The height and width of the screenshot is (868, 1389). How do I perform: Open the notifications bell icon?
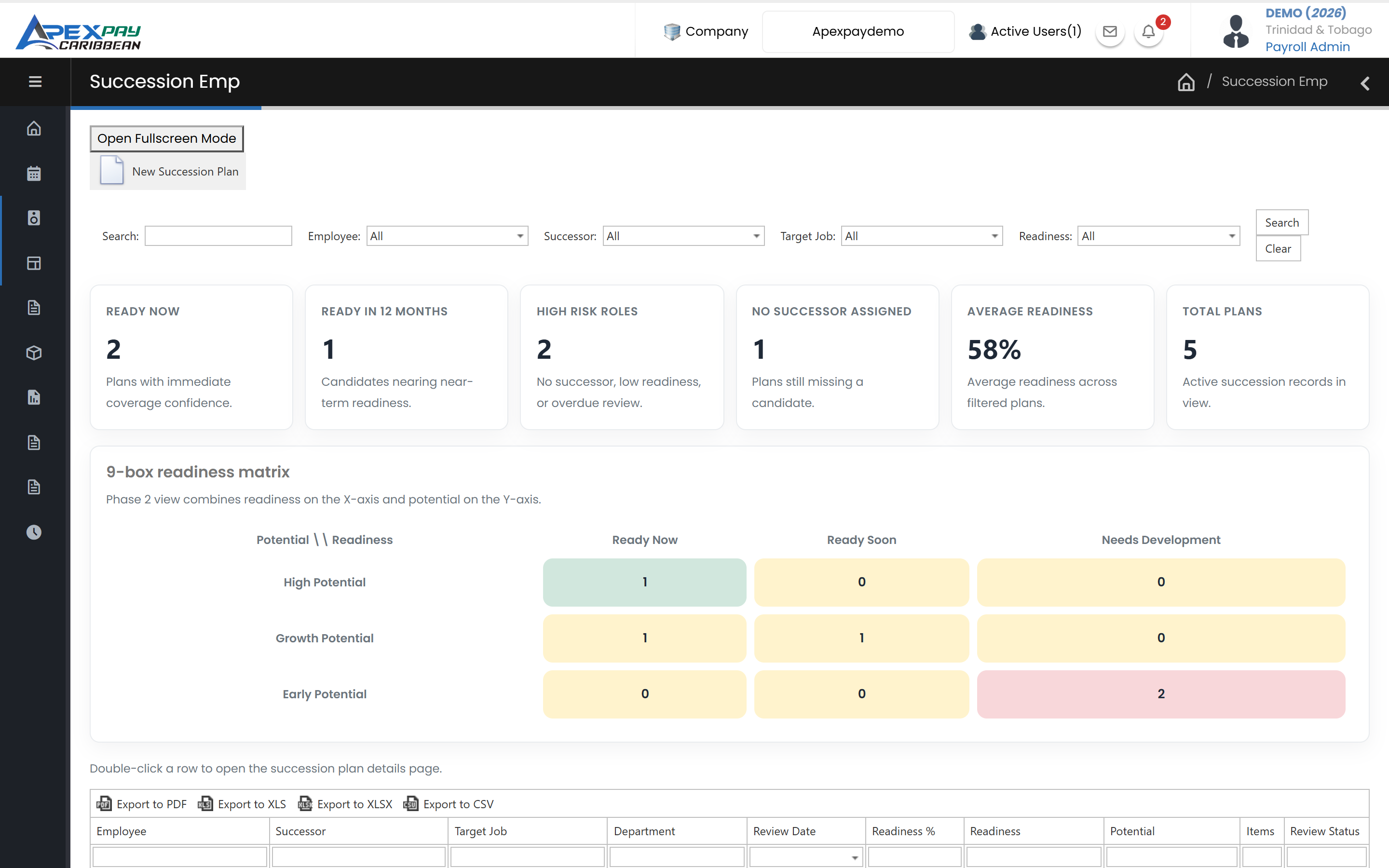tap(1148, 31)
